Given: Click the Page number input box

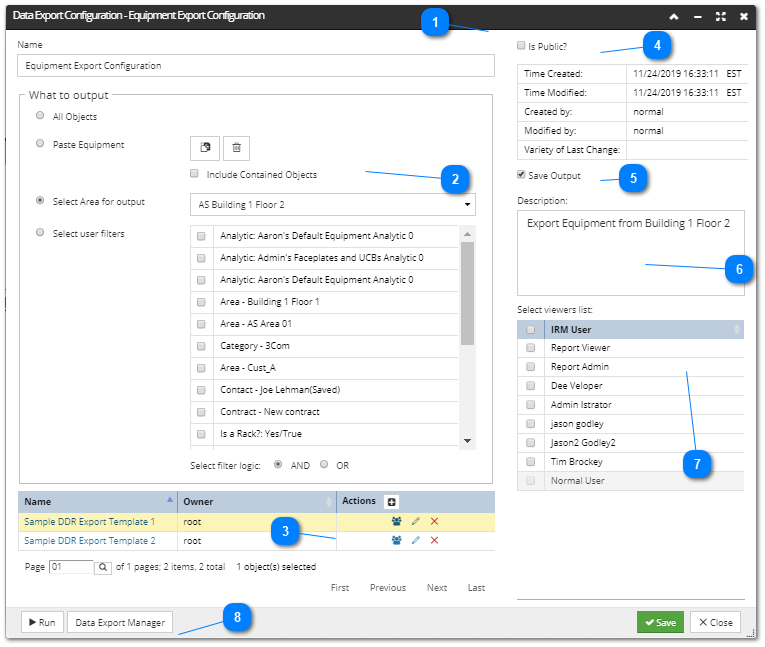Looking at the screenshot, I should coord(71,567).
